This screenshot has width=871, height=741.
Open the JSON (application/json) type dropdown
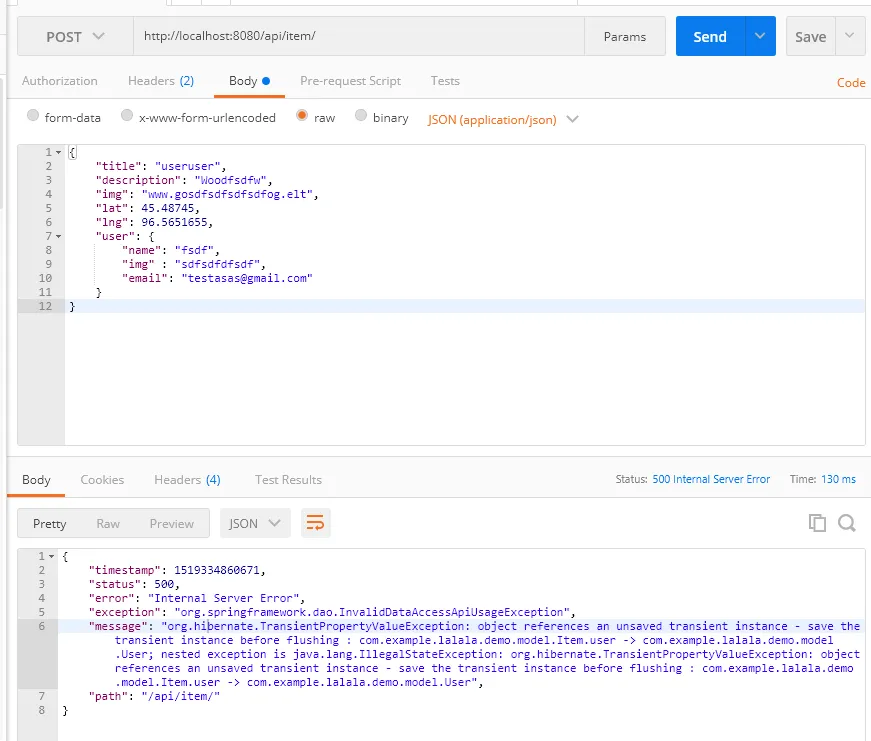click(x=503, y=119)
